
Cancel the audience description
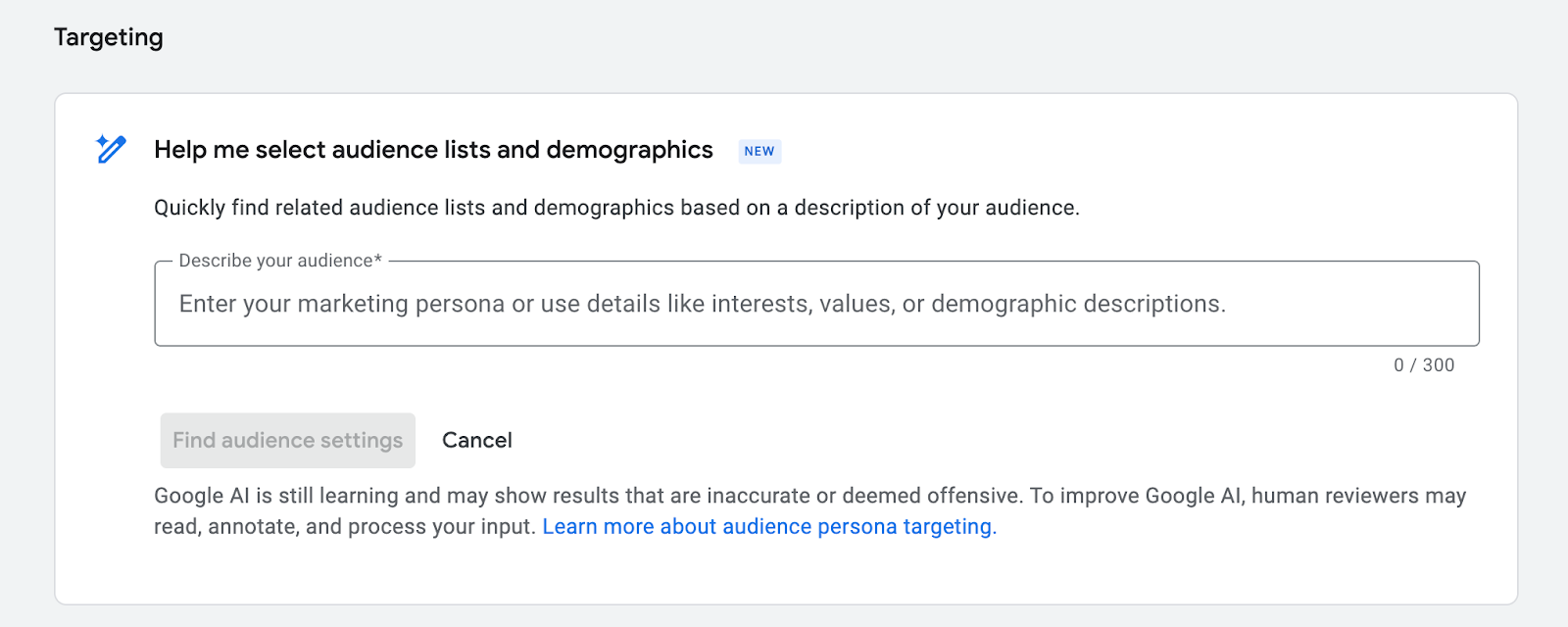(477, 440)
